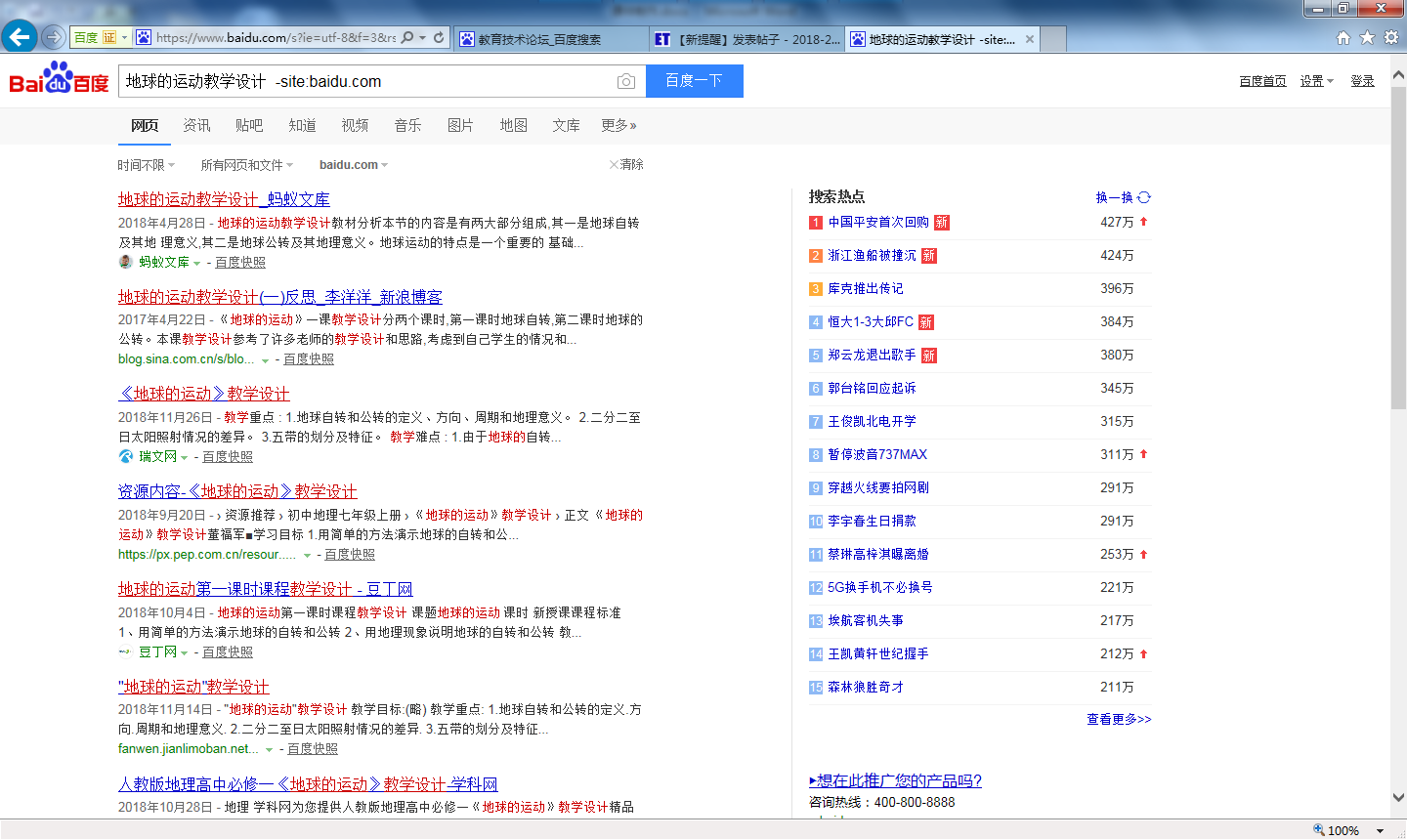Close the active tab with its X
The image size is (1407, 840).
pyautogui.click(x=1030, y=39)
